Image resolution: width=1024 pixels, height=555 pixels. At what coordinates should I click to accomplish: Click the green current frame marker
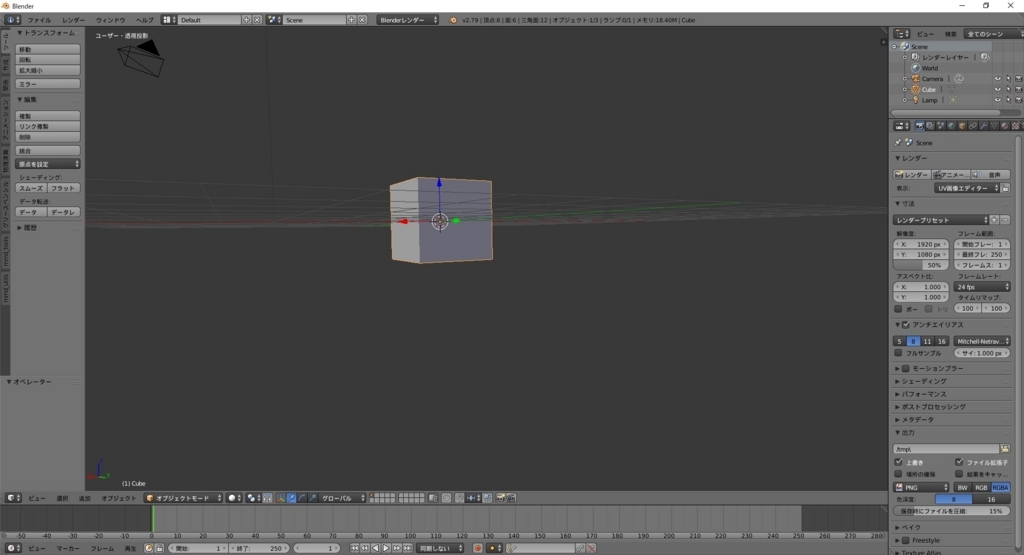(153, 519)
